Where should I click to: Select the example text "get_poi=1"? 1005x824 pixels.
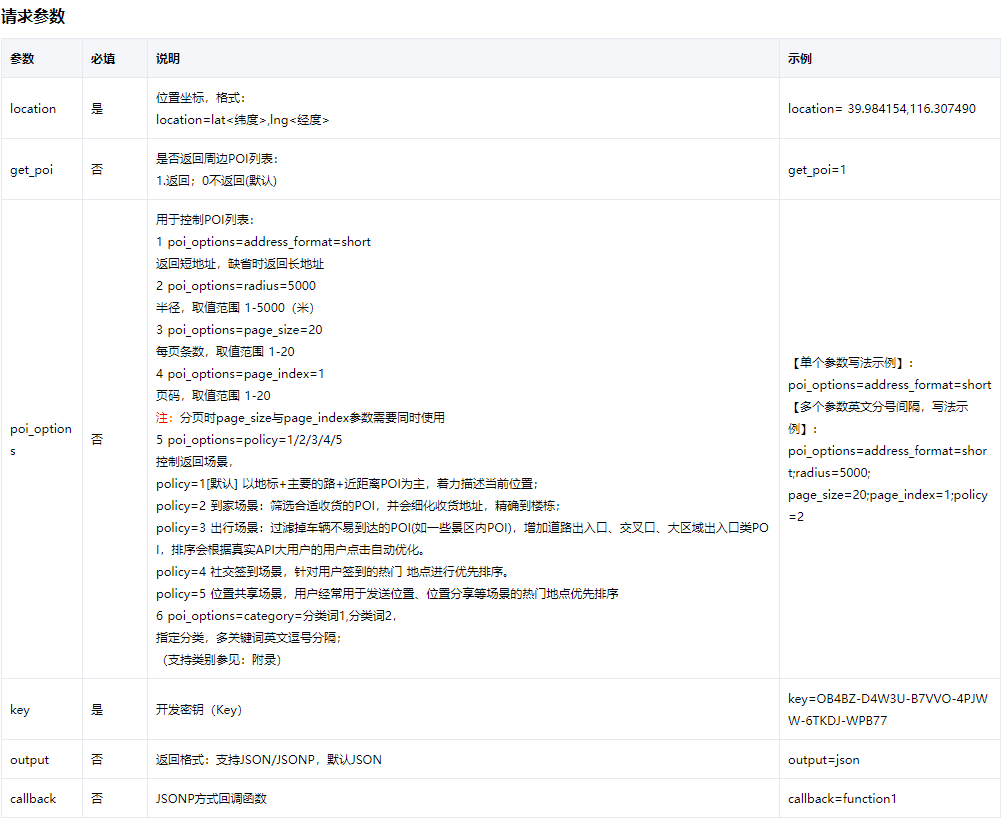[x=816, y=169]
